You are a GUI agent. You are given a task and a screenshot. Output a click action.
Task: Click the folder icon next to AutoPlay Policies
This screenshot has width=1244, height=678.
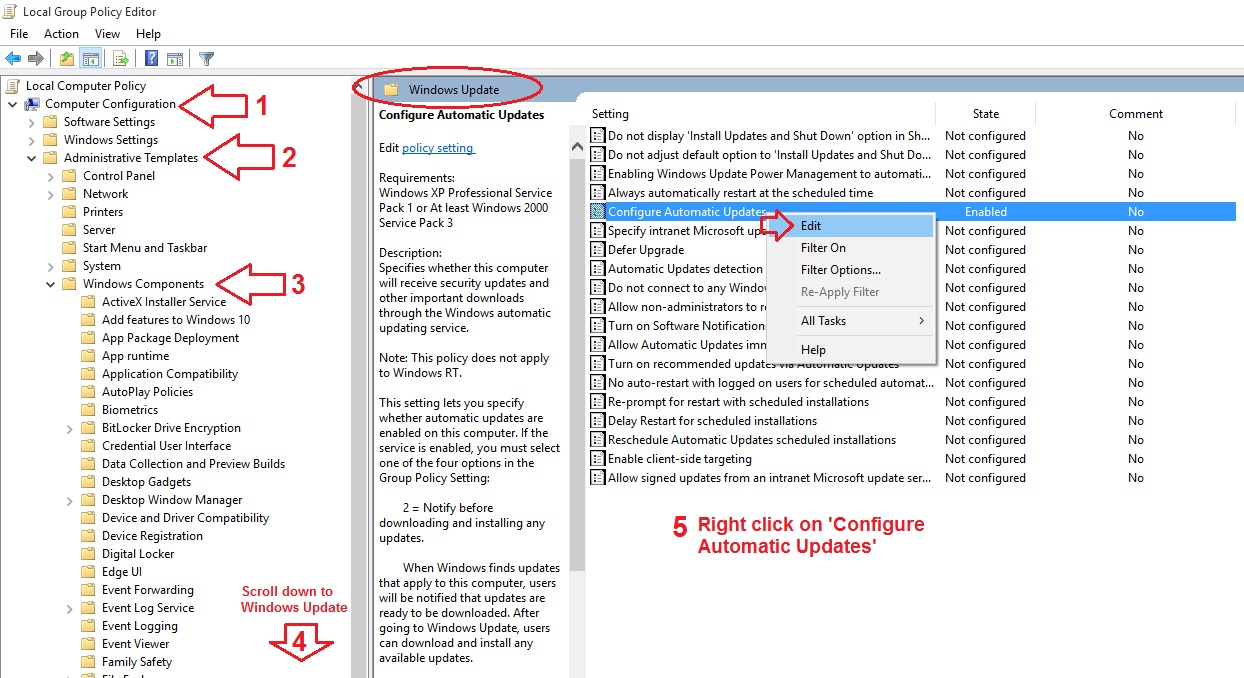tap(88, 392)
